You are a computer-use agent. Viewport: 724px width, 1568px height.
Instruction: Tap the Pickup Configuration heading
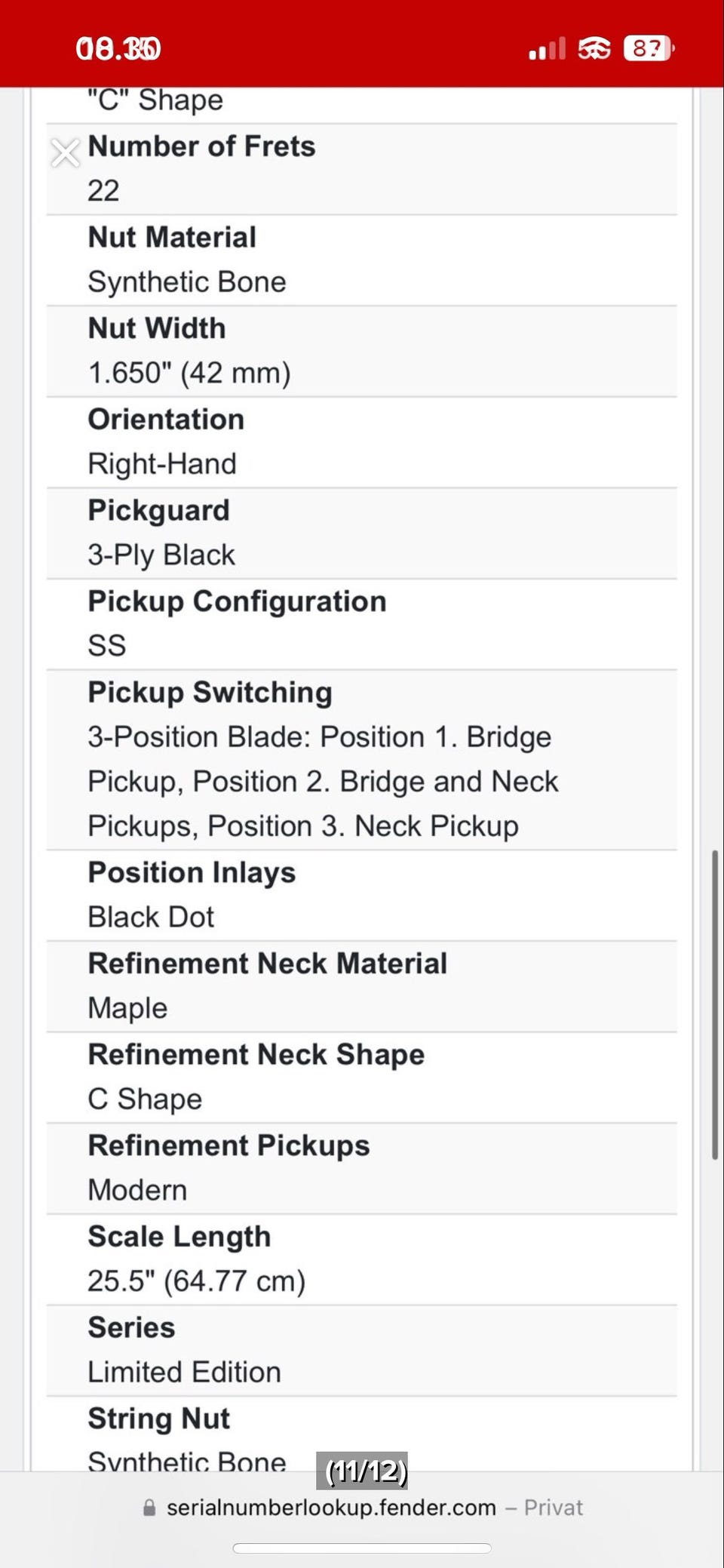pos(237,601)
